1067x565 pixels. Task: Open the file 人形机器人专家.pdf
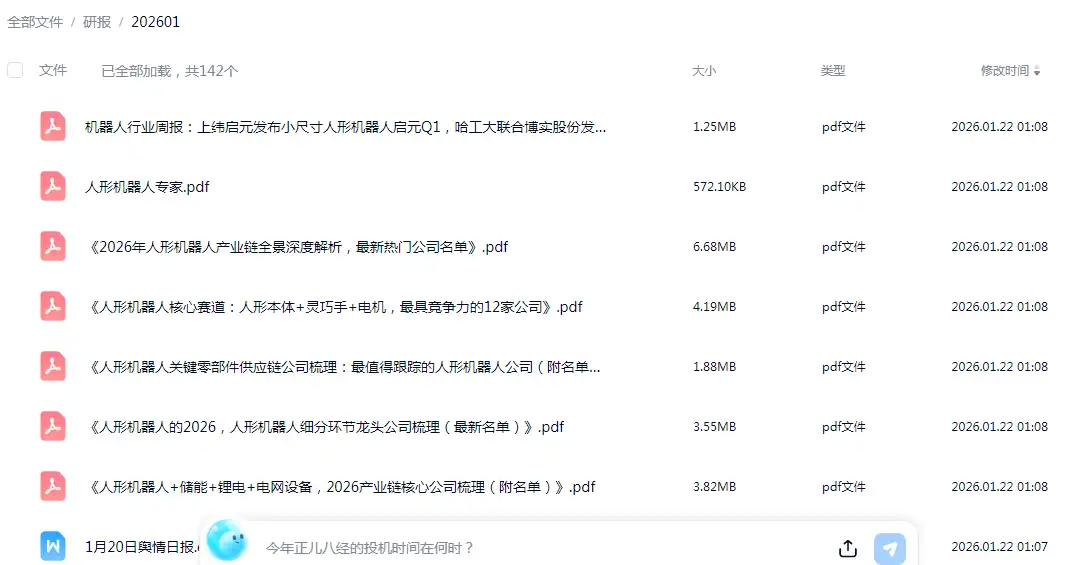click(147, 187)
